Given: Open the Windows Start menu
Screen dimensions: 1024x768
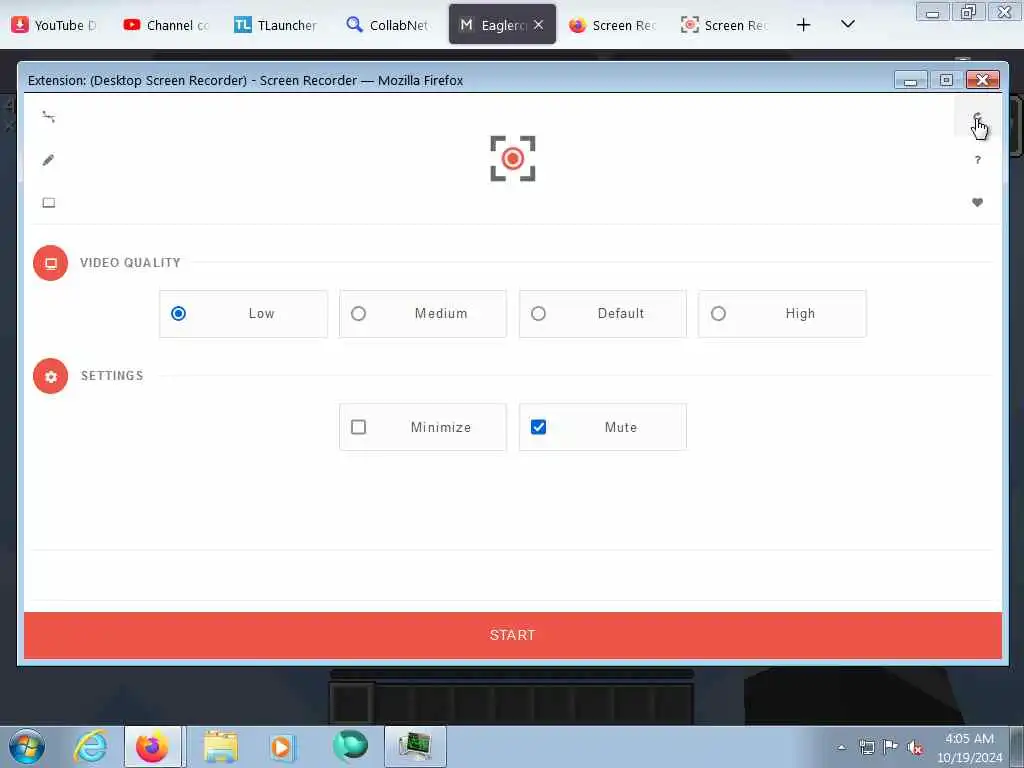Looking at the screenshot, I should [x=27, y=746].
